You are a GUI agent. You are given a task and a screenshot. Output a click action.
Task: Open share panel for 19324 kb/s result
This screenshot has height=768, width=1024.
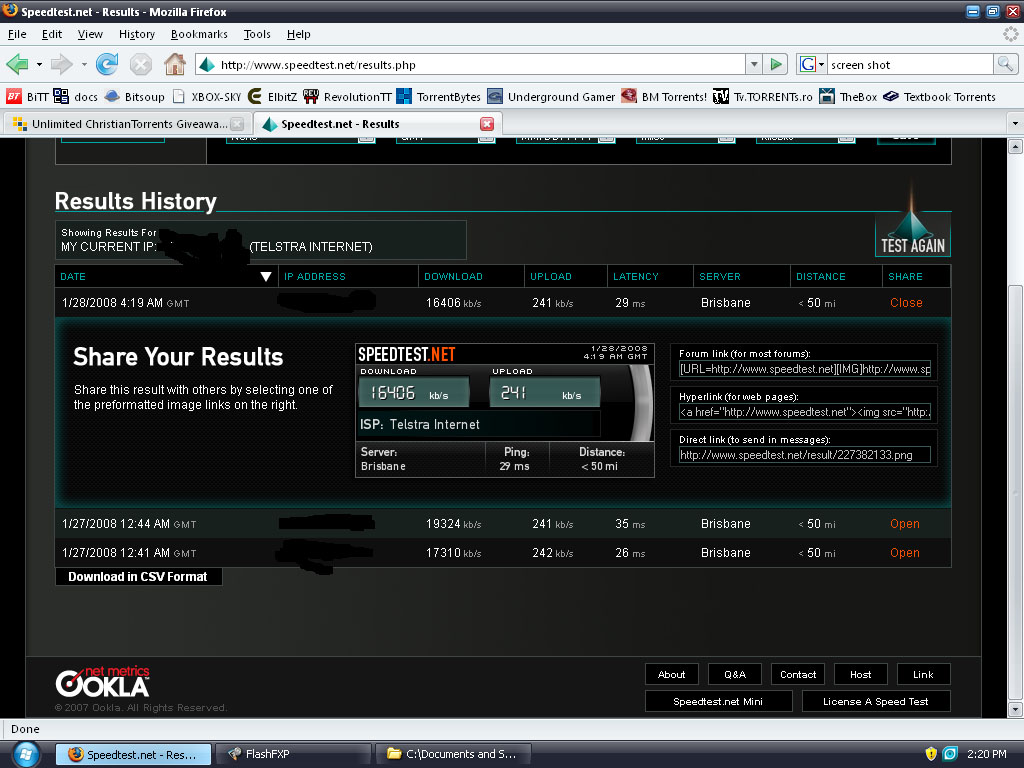pos(904,524)
